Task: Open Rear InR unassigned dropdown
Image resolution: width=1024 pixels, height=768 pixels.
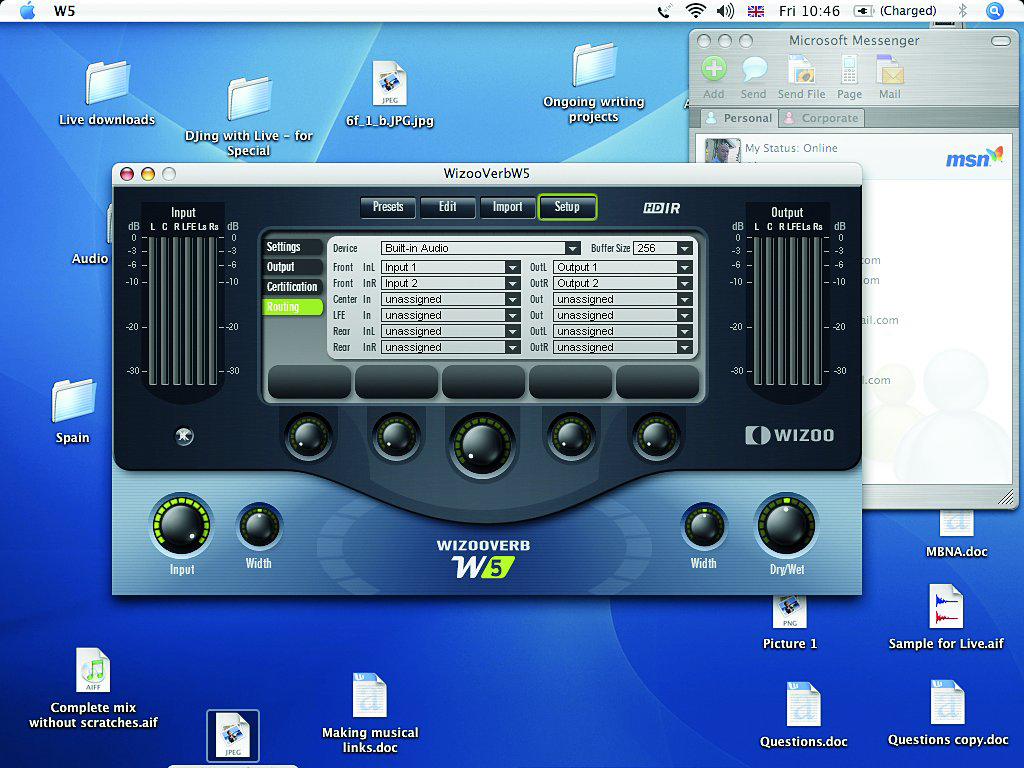Action: 451,347
